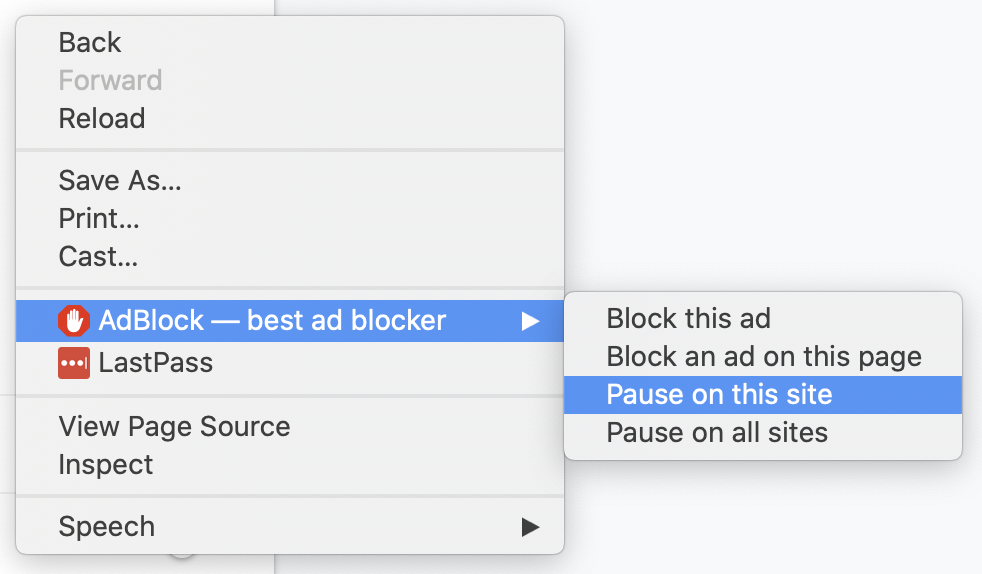Choose Back from the context menu
The height and width of the screenshot is (574, 982).
click(x=90, y=43)
